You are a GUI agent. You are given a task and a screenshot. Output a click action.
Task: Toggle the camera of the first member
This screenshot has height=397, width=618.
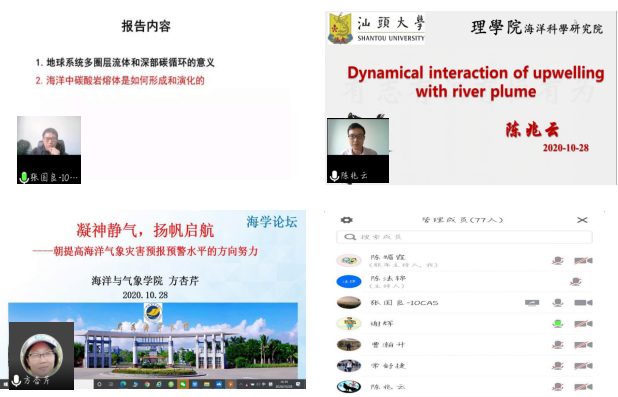coord(583,261)
